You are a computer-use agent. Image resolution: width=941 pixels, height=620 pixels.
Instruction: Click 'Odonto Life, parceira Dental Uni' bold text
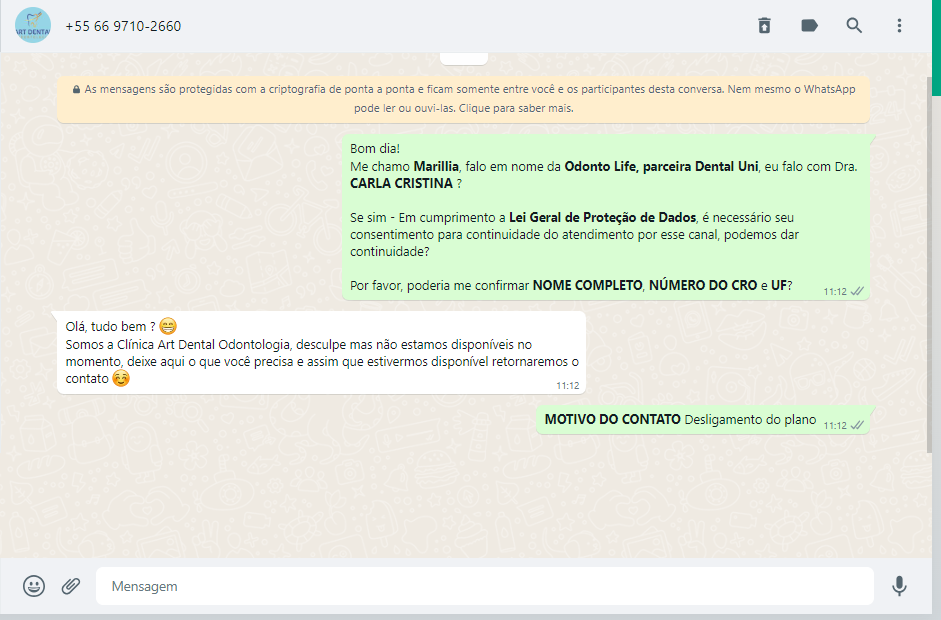[661, 167]
